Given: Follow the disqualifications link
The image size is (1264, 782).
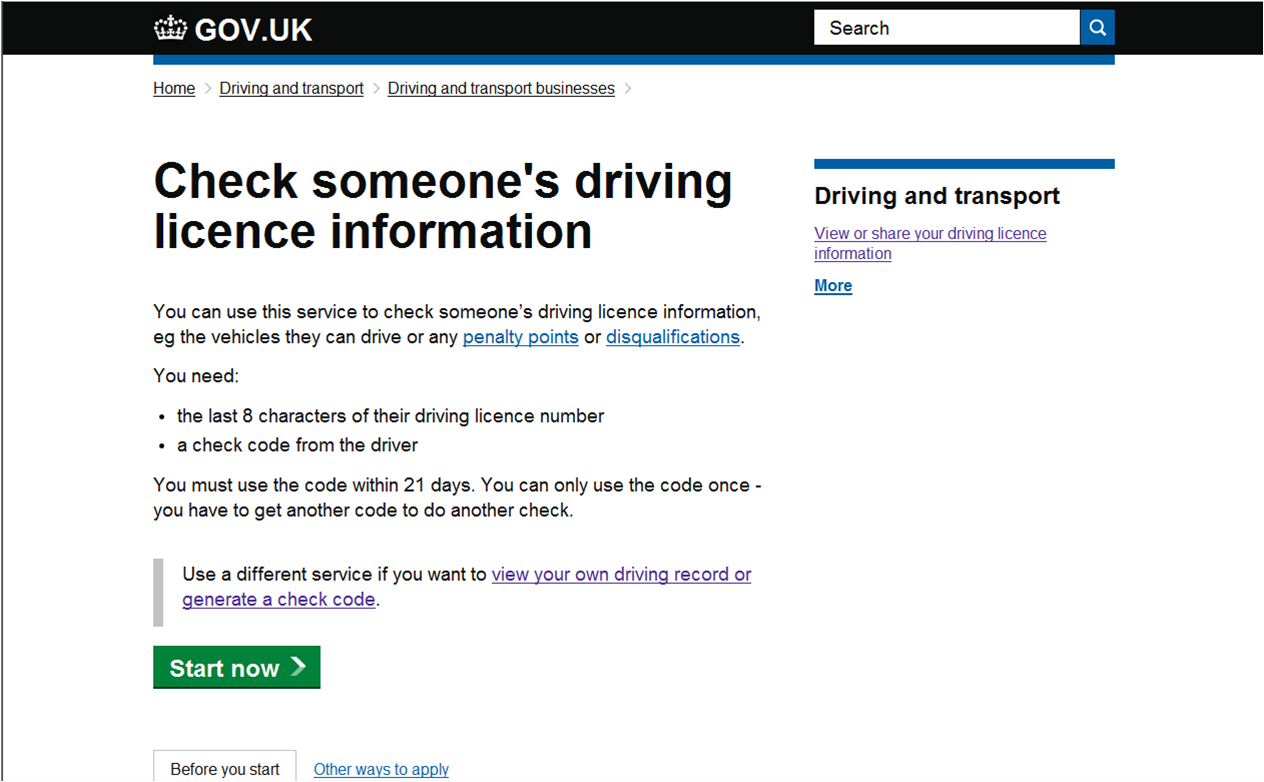Looking at the screenshot, I should tap(672, 337).
